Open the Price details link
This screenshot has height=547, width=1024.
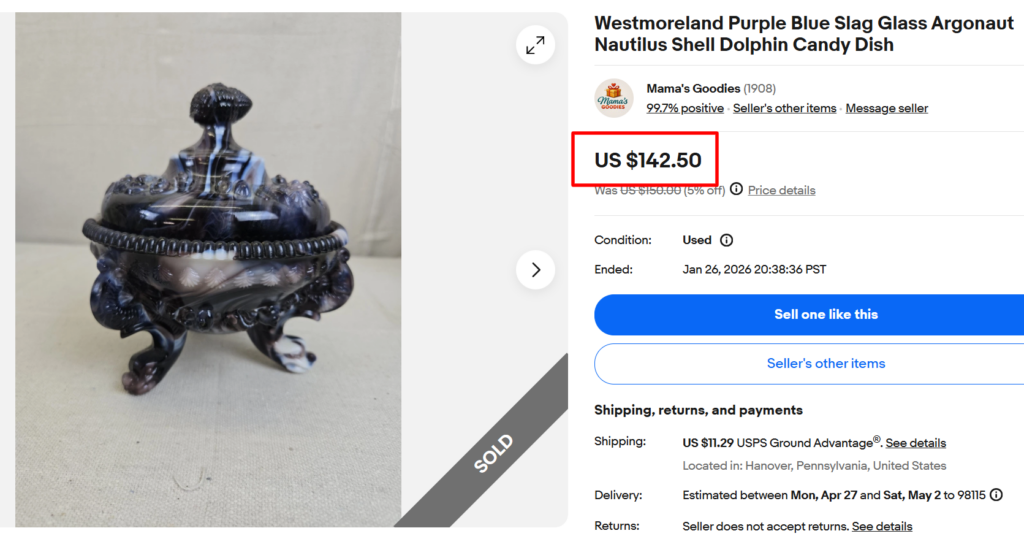point(781,190)
